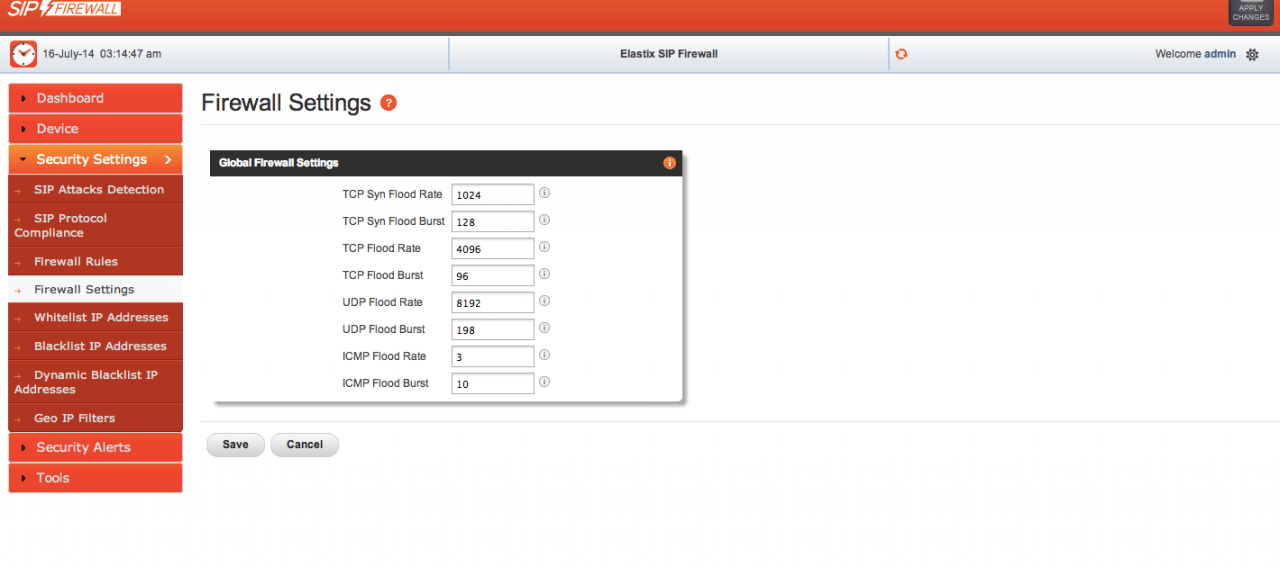Screen dimensions: 1280x567
Task: Collapse the Security Settings section
Action: (95, 159)
